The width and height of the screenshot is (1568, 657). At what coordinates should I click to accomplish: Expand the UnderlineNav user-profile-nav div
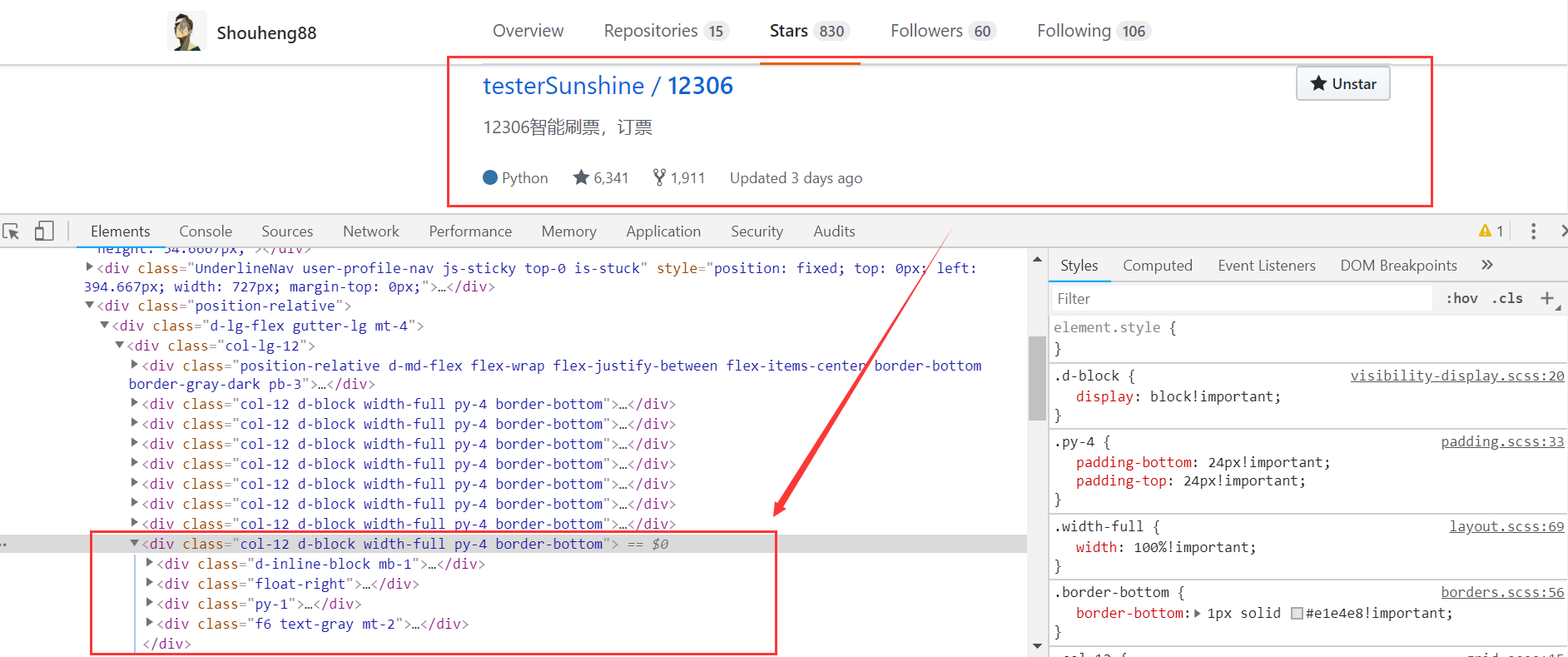tap(89, 267)
